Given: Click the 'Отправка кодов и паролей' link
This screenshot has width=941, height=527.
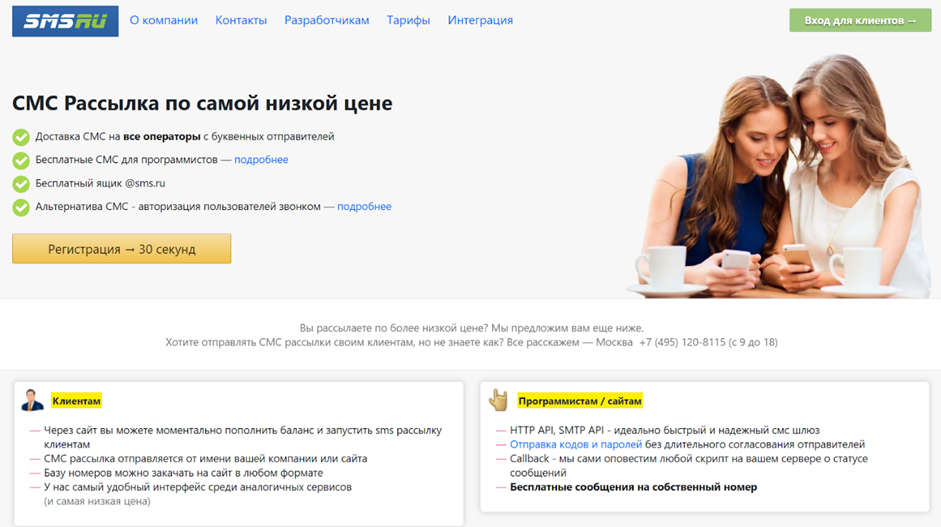Looking at the screenshot, I should (575, 445).
